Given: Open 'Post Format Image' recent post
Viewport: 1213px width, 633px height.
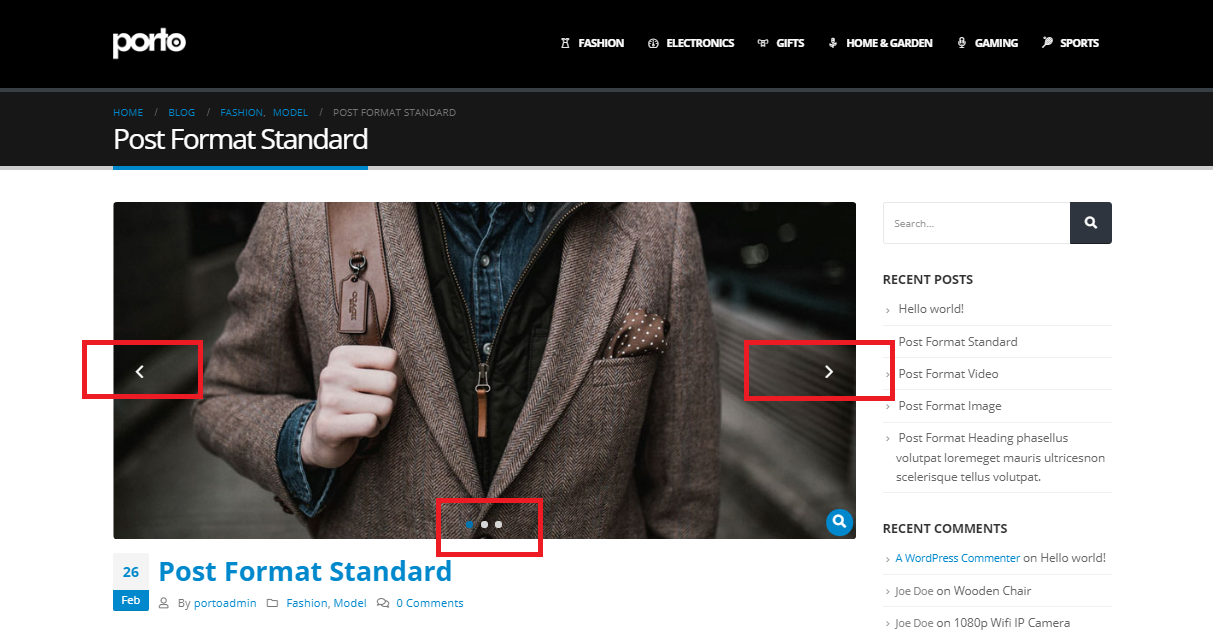Looking at the screenshot, I should pyautogui.click(x=950, y=406).
